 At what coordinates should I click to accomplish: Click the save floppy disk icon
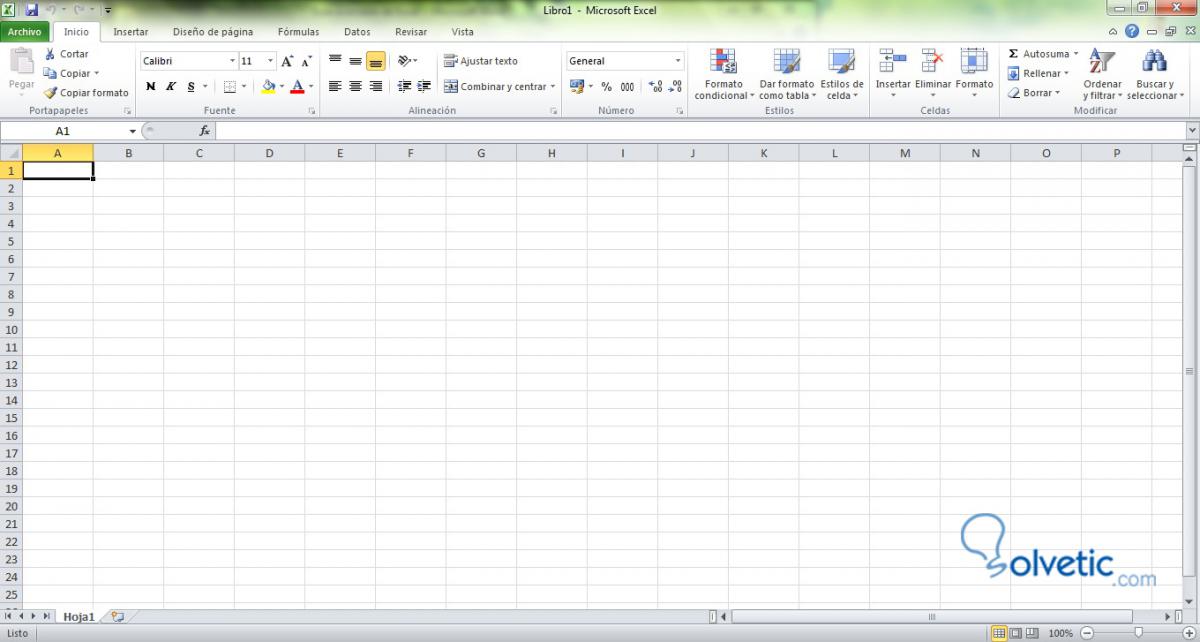(32, 10)
